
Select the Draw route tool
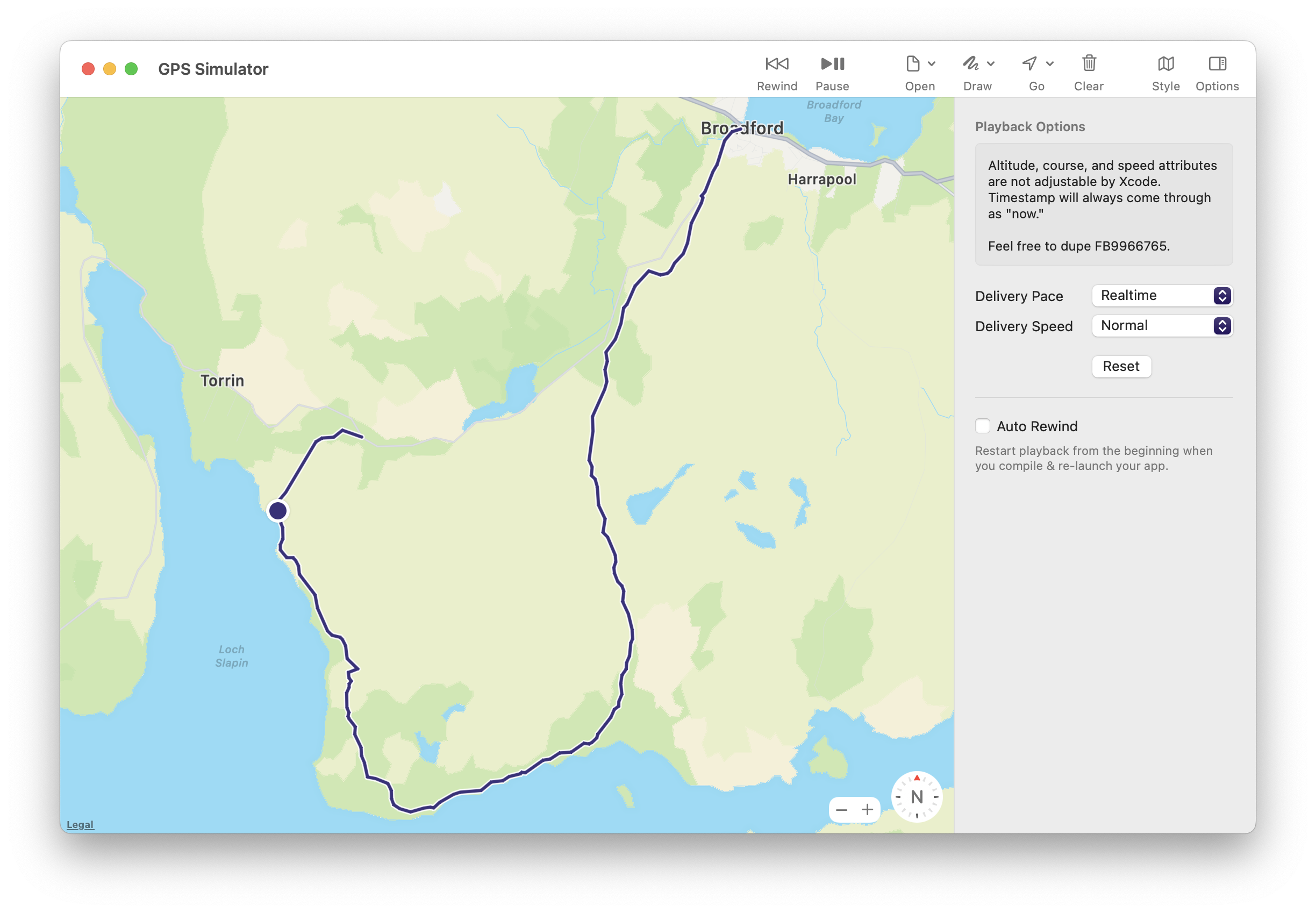[970, 63]
